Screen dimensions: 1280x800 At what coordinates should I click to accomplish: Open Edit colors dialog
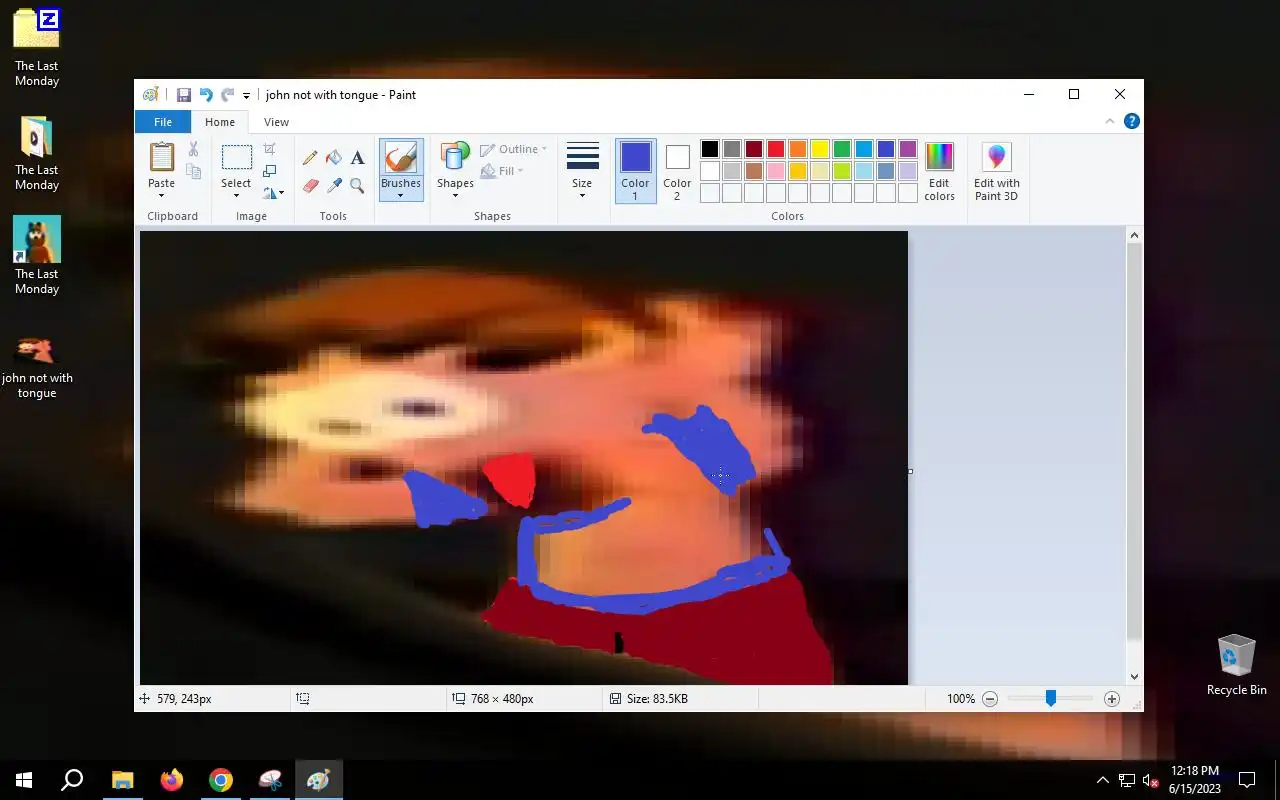click(x=939, y=171)
